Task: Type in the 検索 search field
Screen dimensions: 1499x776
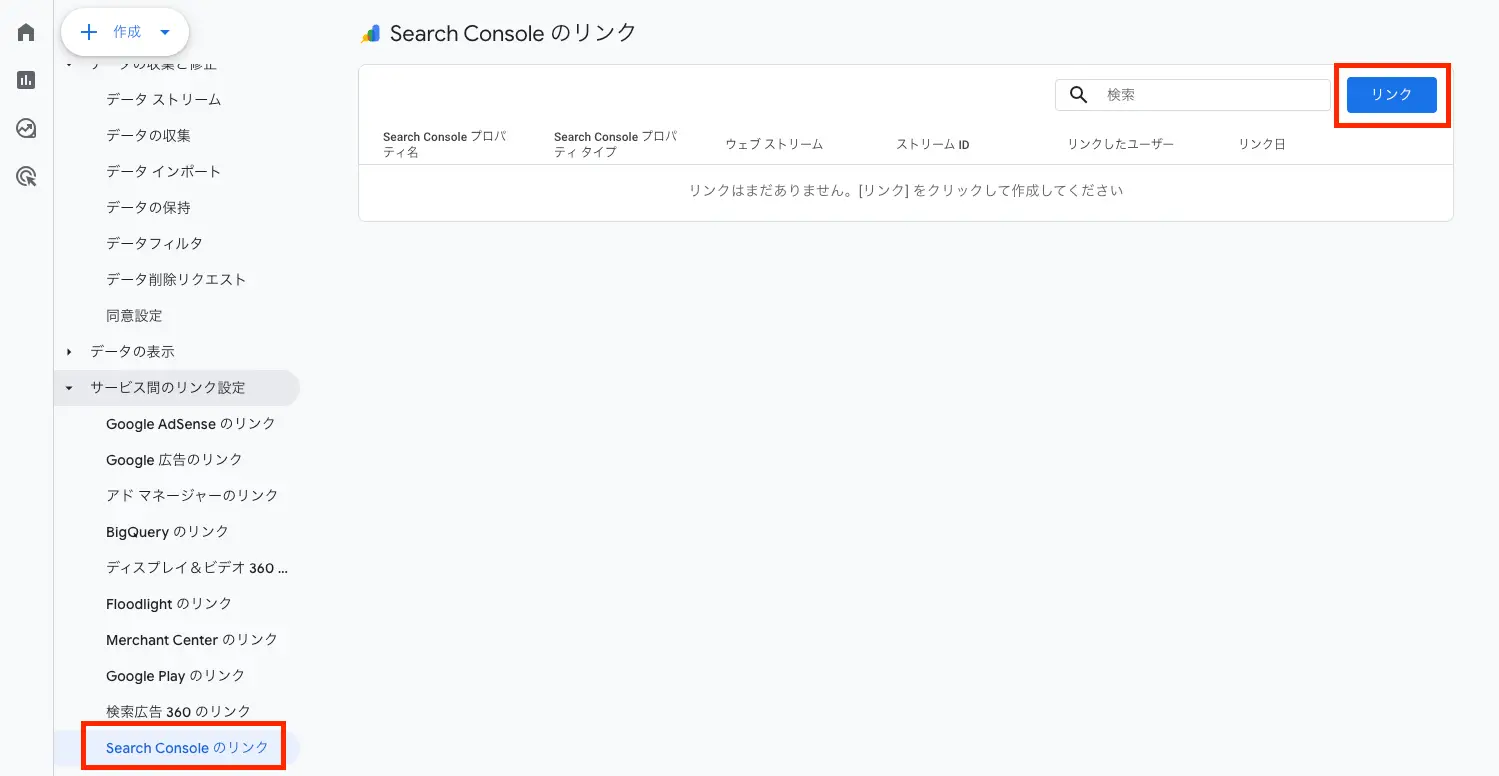Action: pos(1210,95)
